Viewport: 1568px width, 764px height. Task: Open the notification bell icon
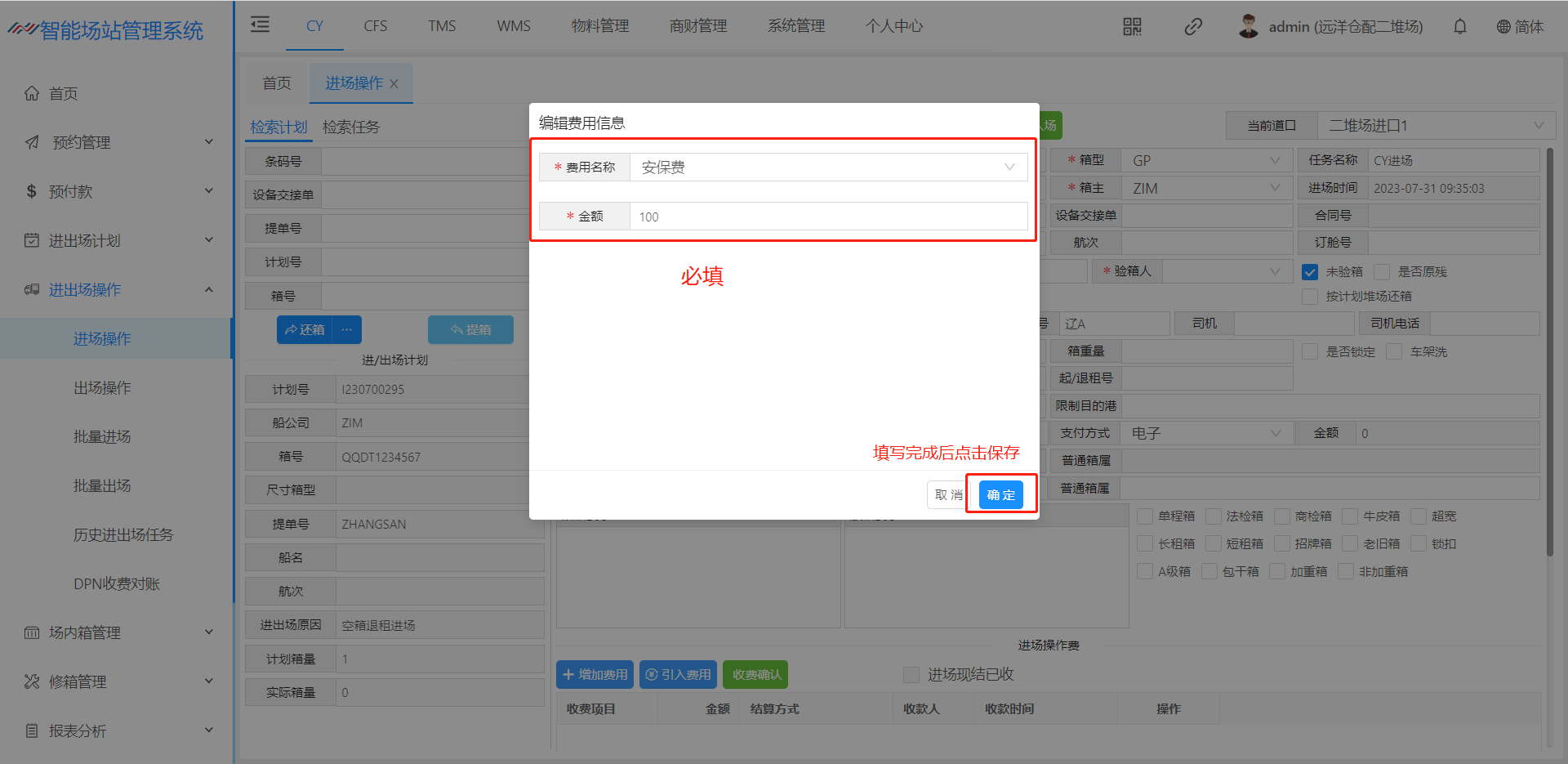pos(1459,27)
